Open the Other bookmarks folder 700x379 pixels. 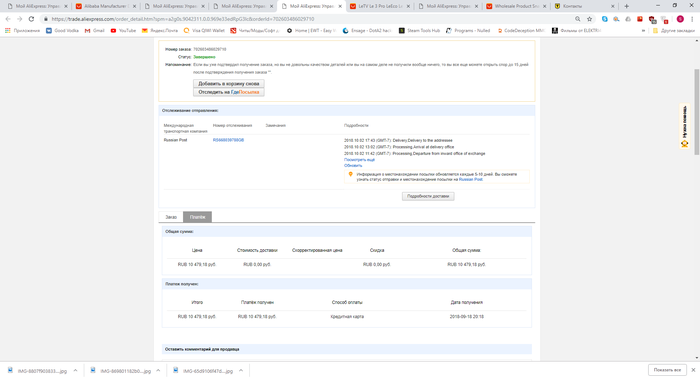(x=674, y=31)
